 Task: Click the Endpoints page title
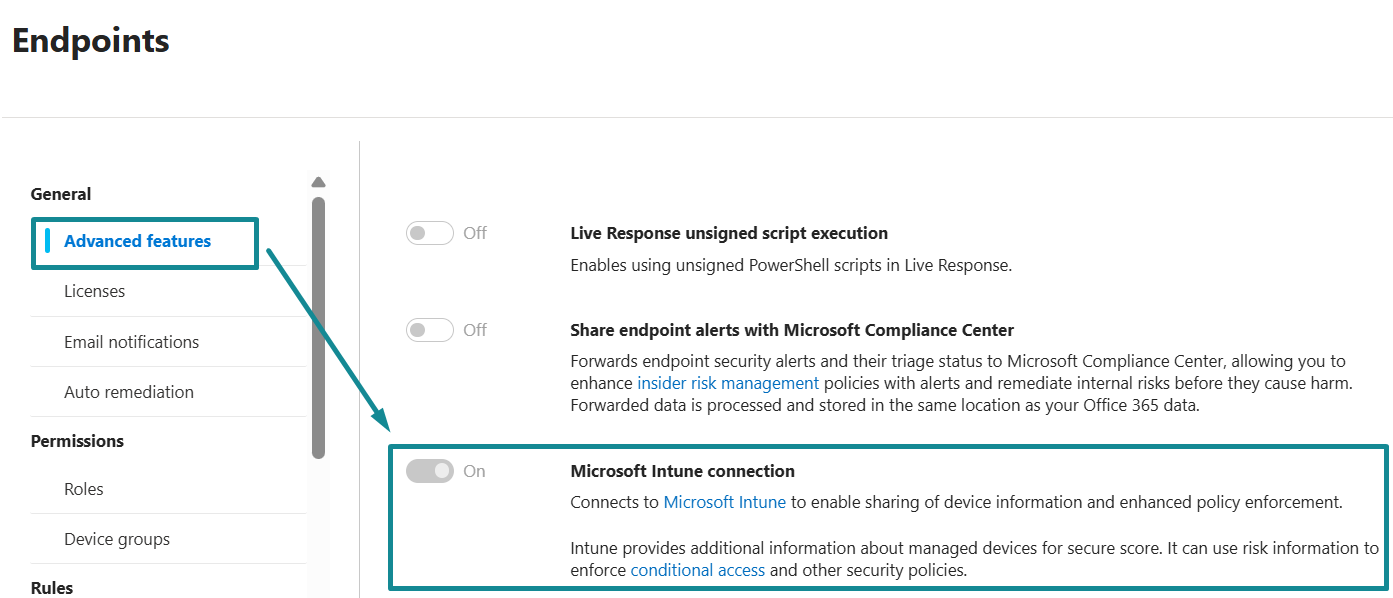91,41
